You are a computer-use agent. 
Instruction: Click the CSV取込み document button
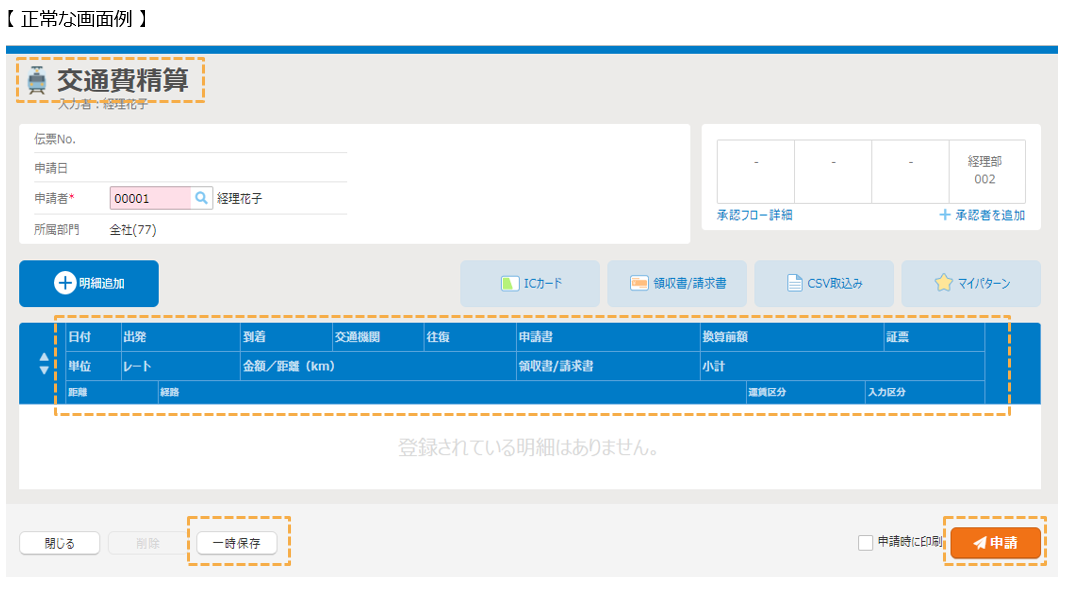pos(824,283)
